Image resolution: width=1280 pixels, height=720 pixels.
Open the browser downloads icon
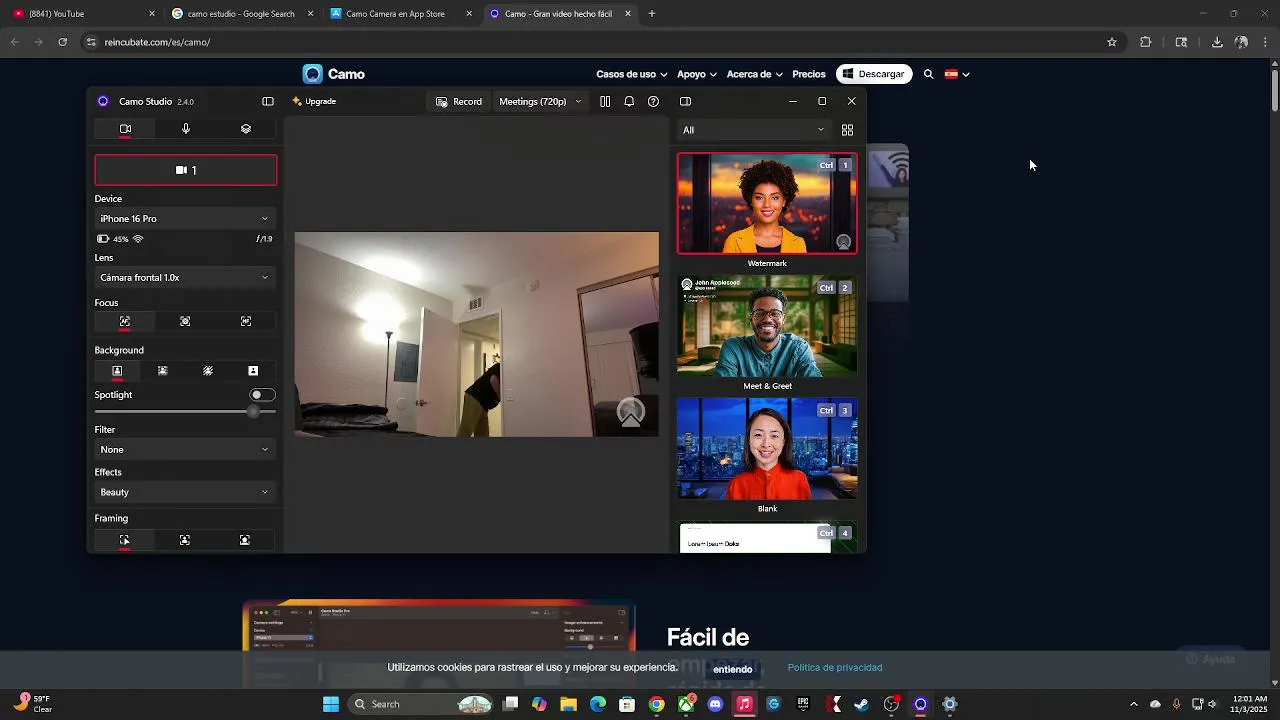[x=1217, y=42]
